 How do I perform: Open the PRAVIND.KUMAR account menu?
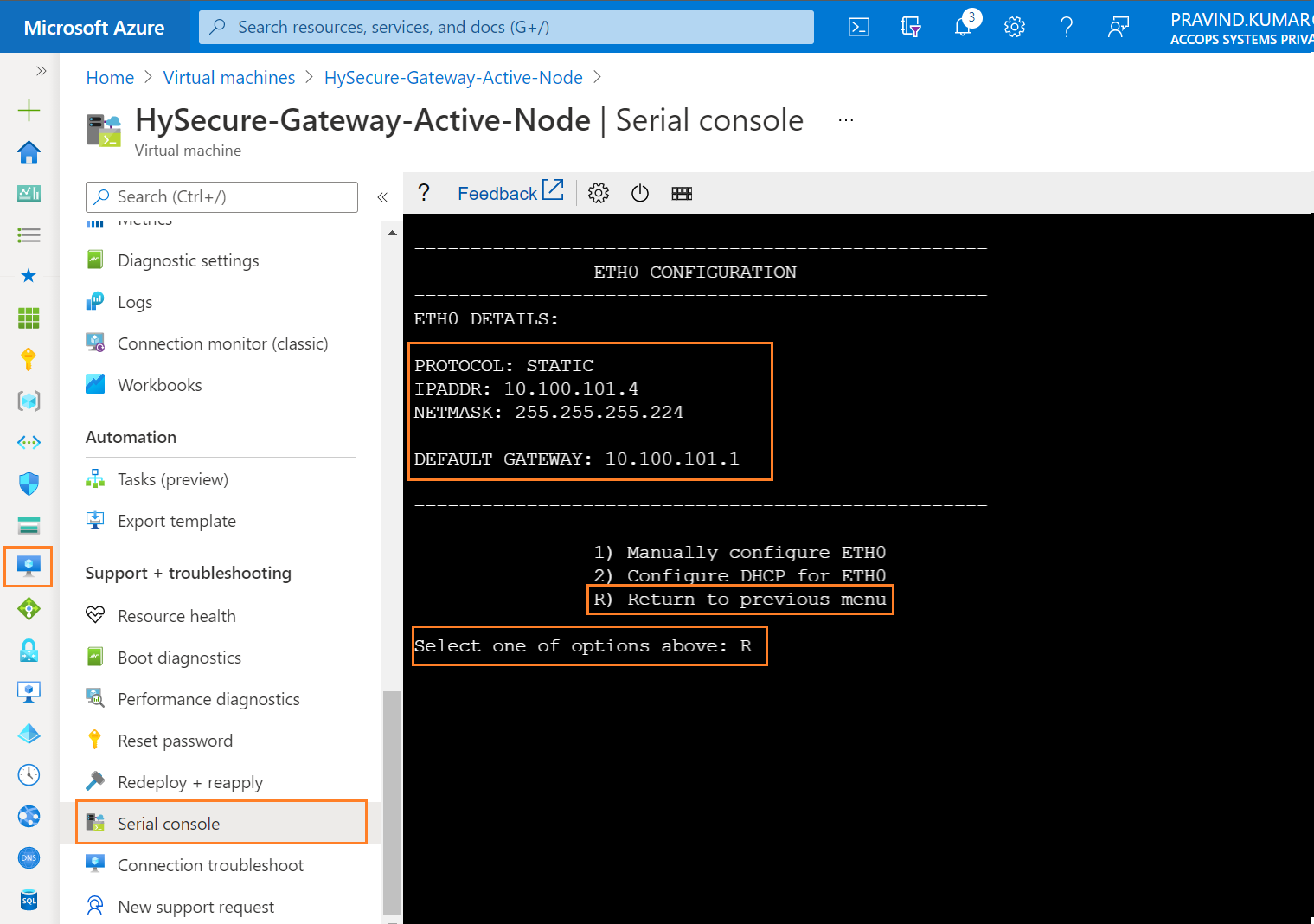(x=1241, y=28)
